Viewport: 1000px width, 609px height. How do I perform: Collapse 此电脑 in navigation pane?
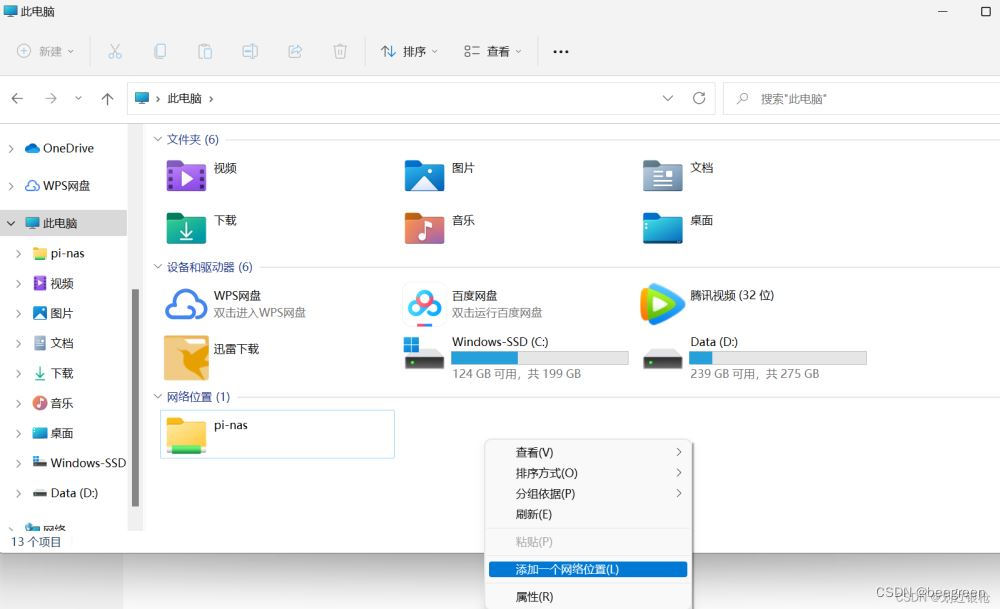pyautogui.click(x=11, y=223)
